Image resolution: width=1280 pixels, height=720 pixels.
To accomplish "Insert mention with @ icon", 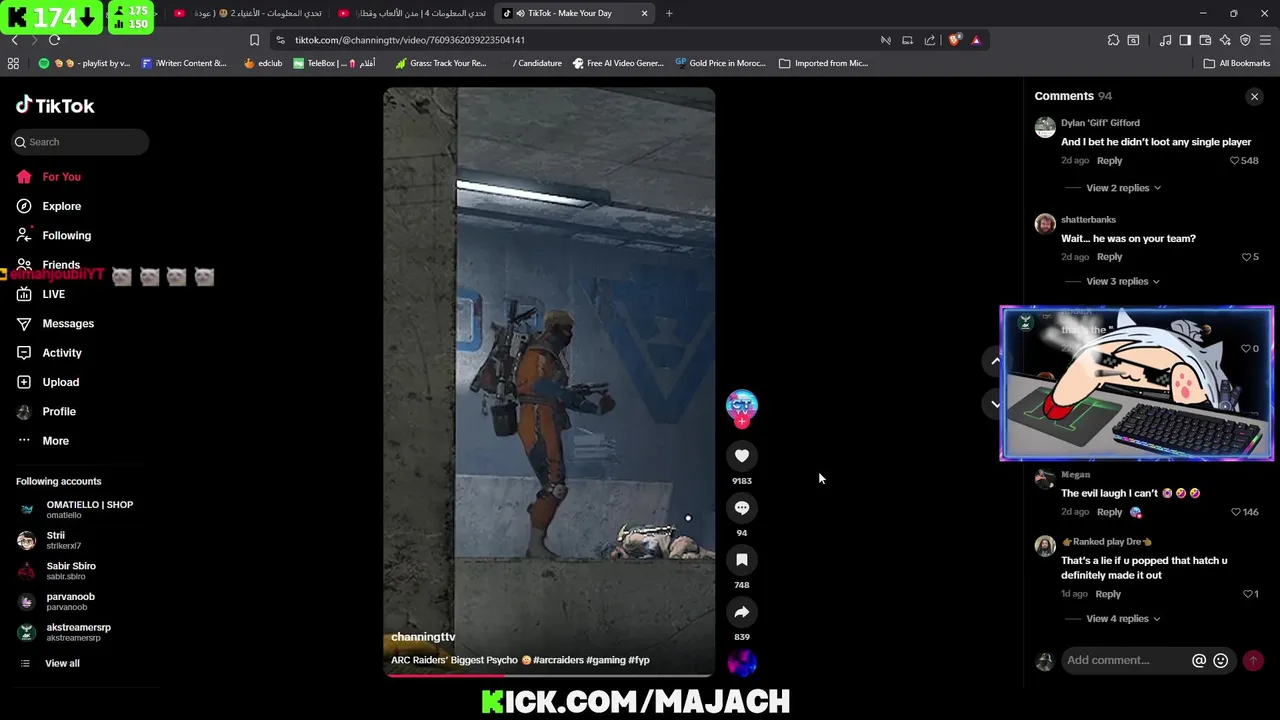I will pos(1199,660).
